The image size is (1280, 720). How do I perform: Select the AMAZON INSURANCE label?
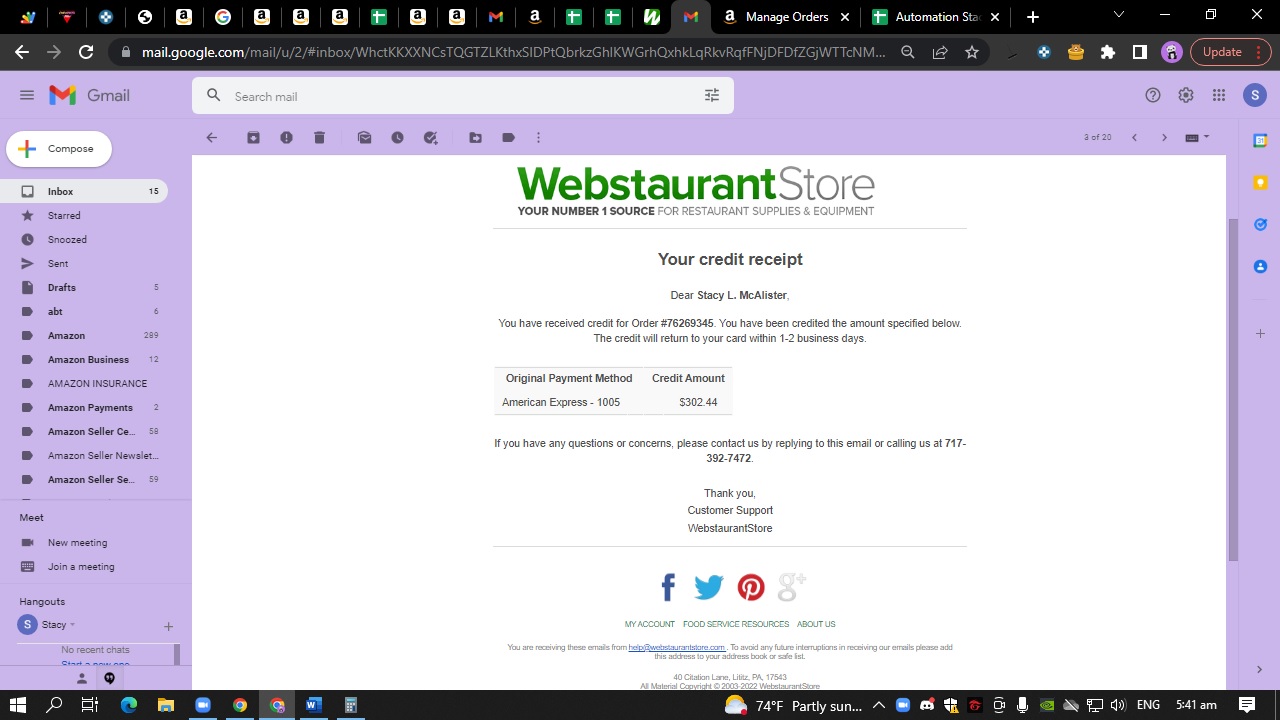pyautogui.click(x=84, y=383)
